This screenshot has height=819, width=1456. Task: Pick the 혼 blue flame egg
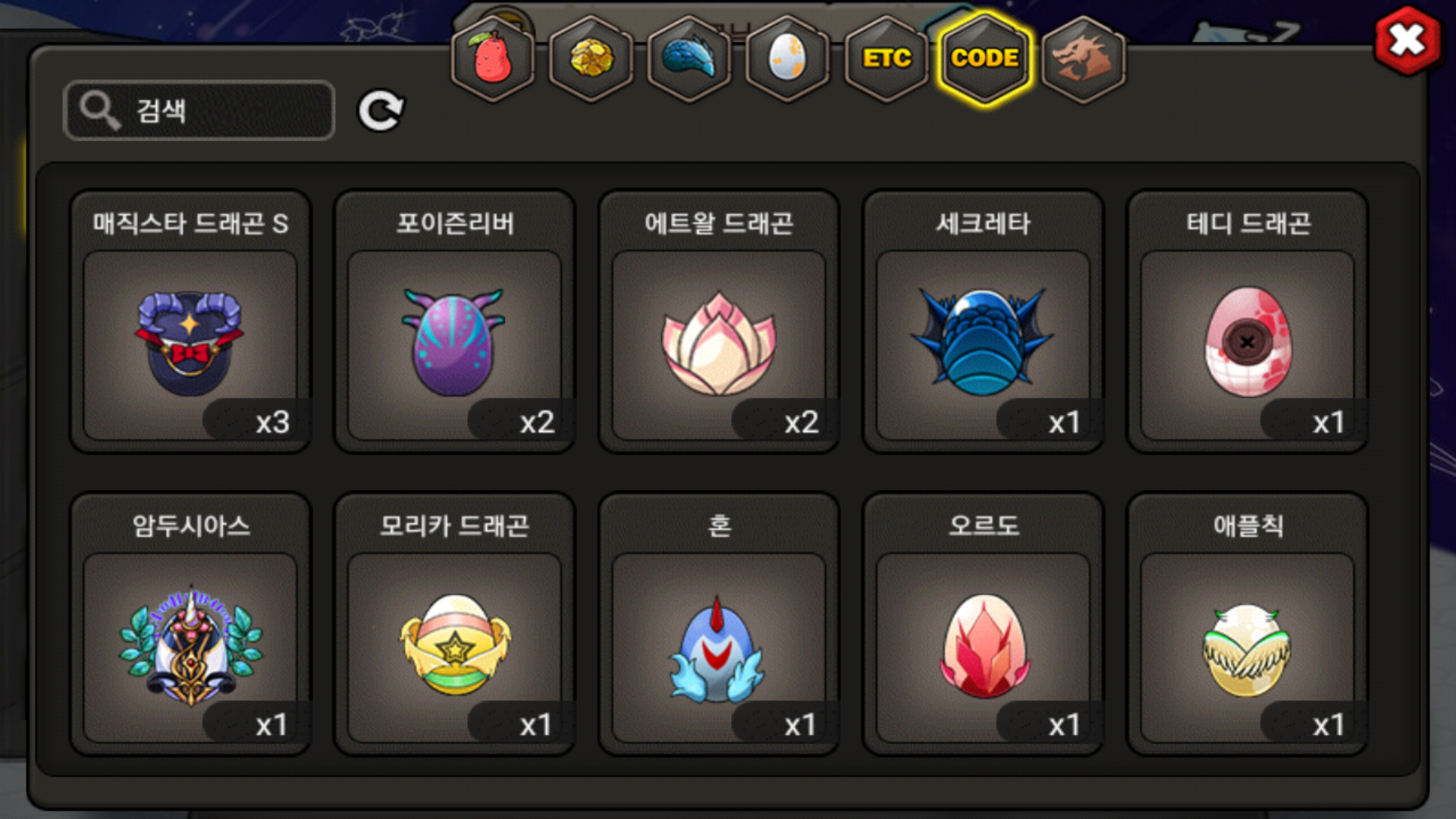tap(719, 624)
